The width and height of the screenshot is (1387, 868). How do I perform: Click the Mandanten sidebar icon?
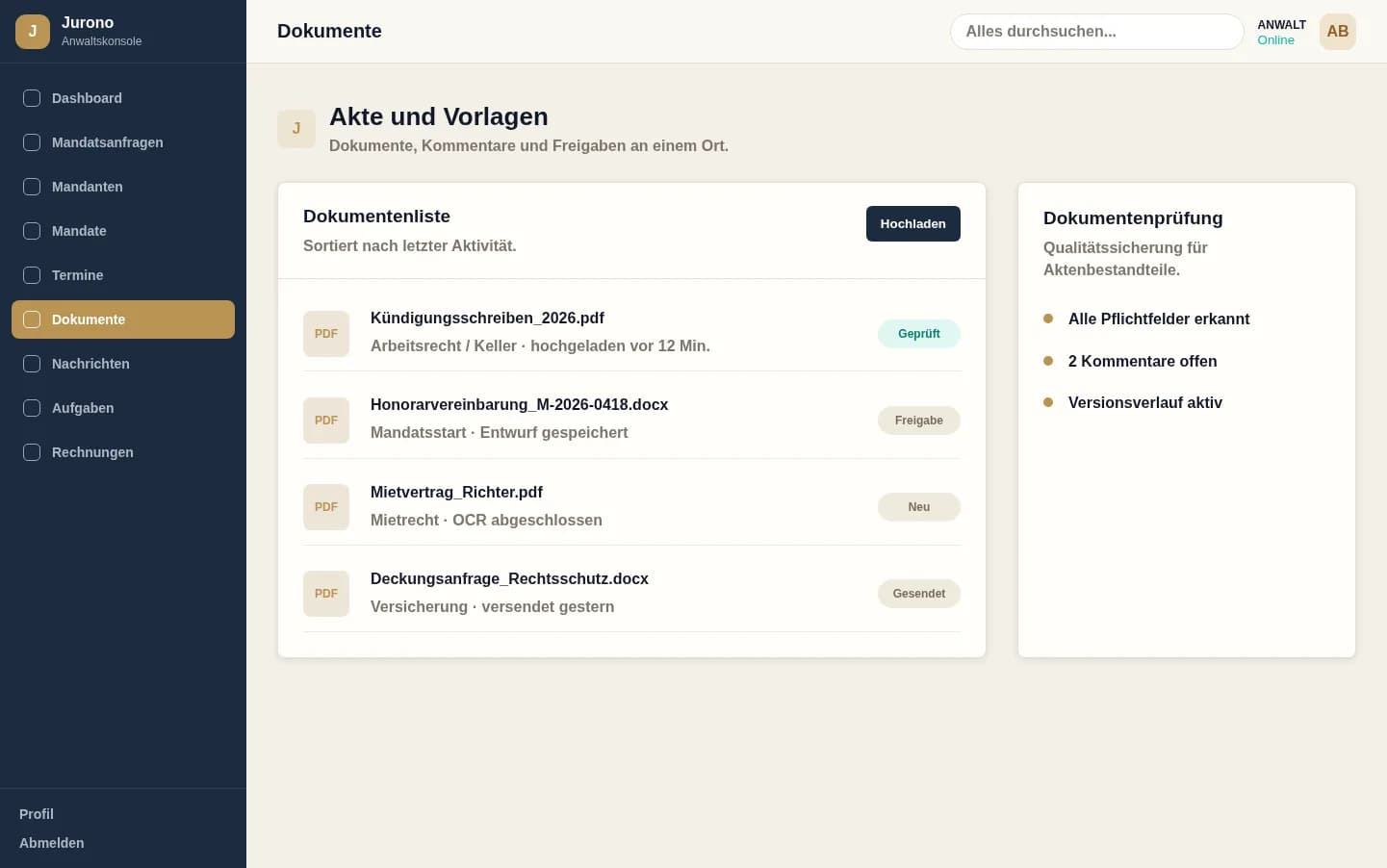(x=32, y=187)
